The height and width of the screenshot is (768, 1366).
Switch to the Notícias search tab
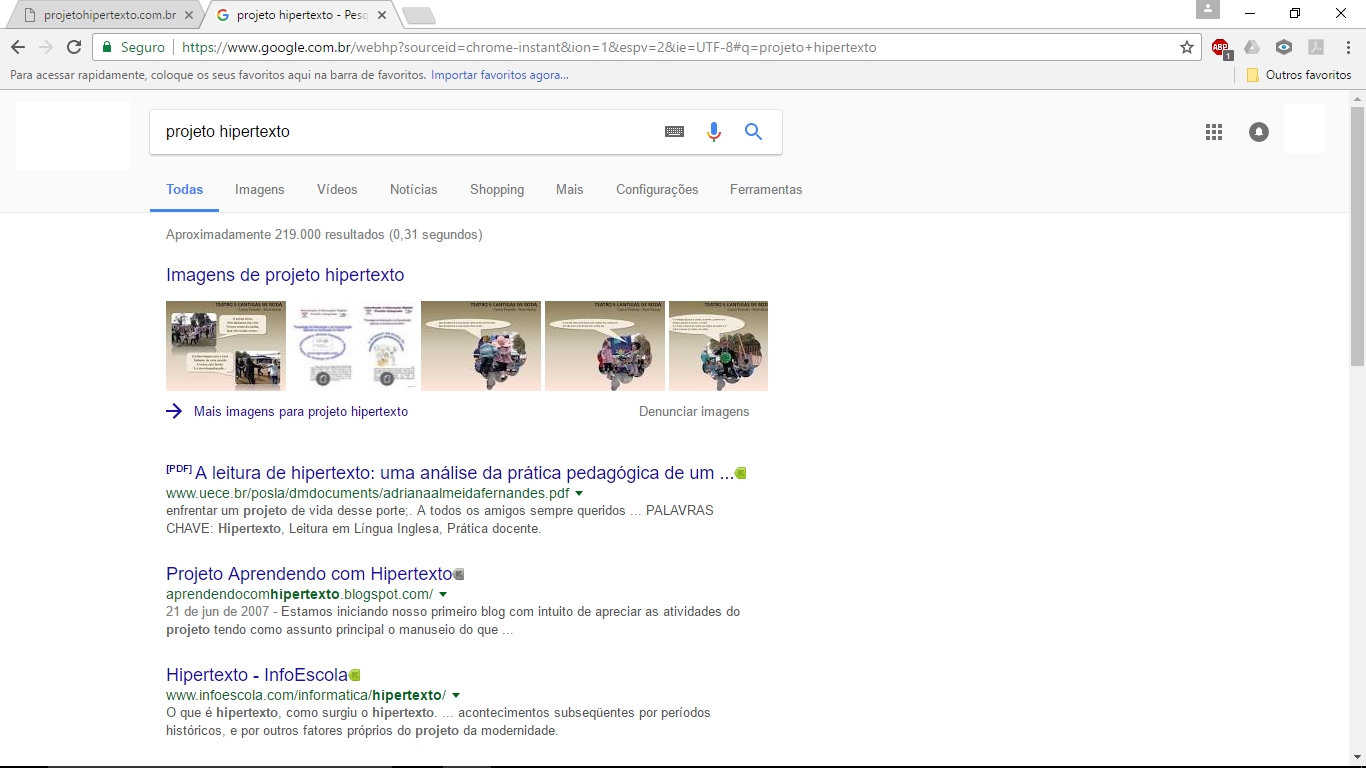(413, 189)
